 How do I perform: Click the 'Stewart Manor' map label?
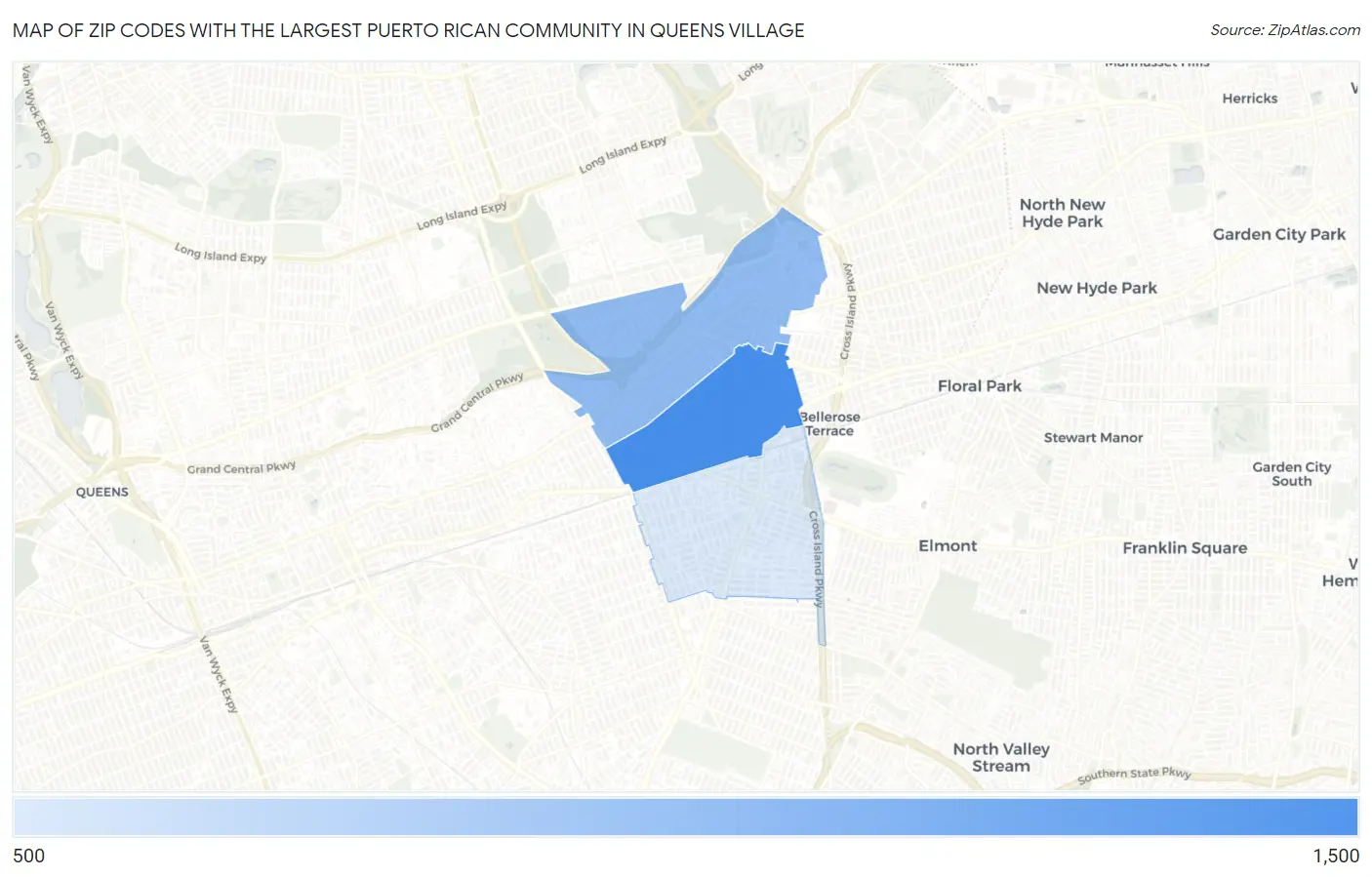(1093, 438)
